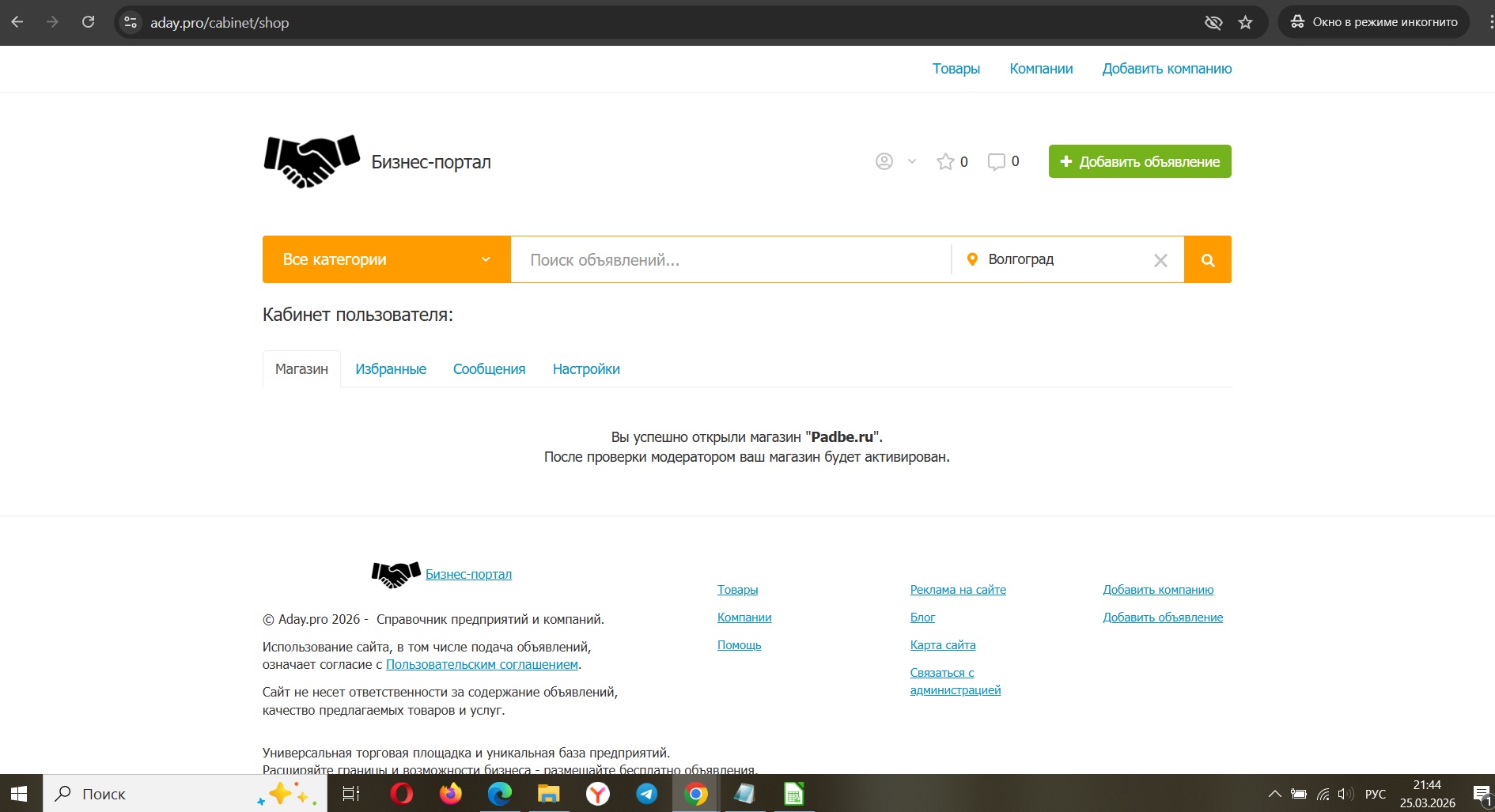Select the Магазин tab
Image resolution: width=1495 pixels, height=812 pixels.
pos(301,369)
